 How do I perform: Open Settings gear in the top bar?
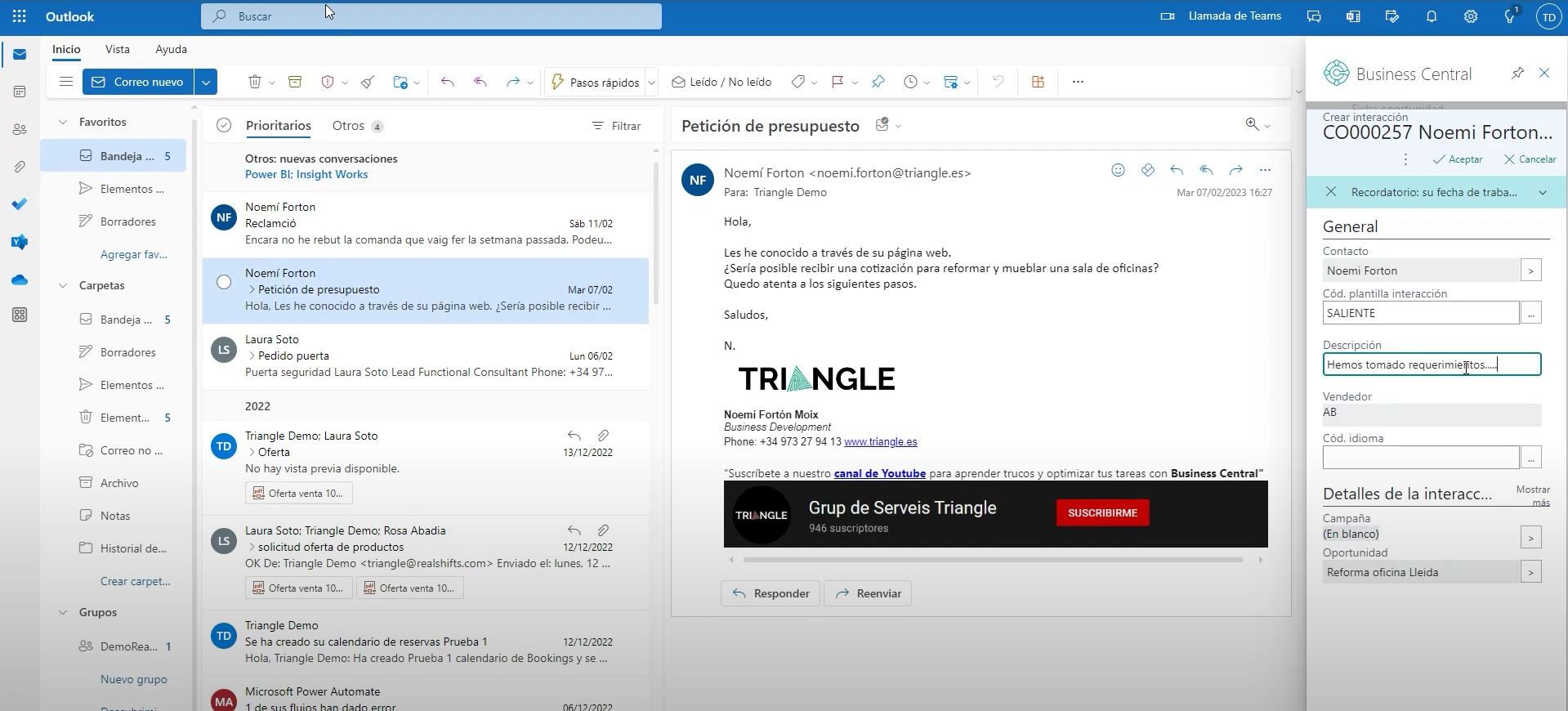[x=1470, y=16]
